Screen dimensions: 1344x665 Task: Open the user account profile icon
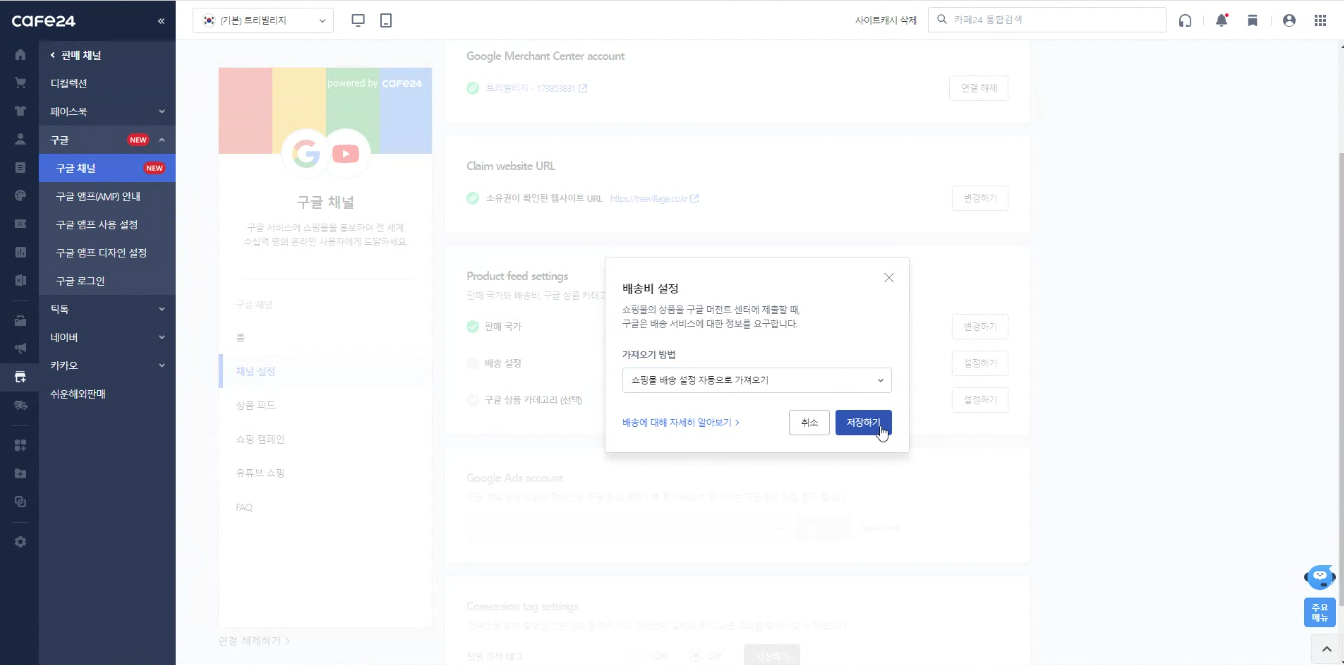pos(1289,20)
